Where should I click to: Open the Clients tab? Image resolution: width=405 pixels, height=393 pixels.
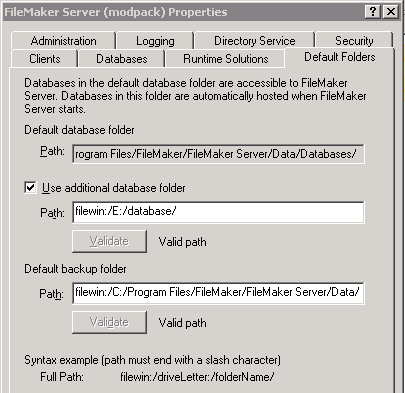coord(44,59)
